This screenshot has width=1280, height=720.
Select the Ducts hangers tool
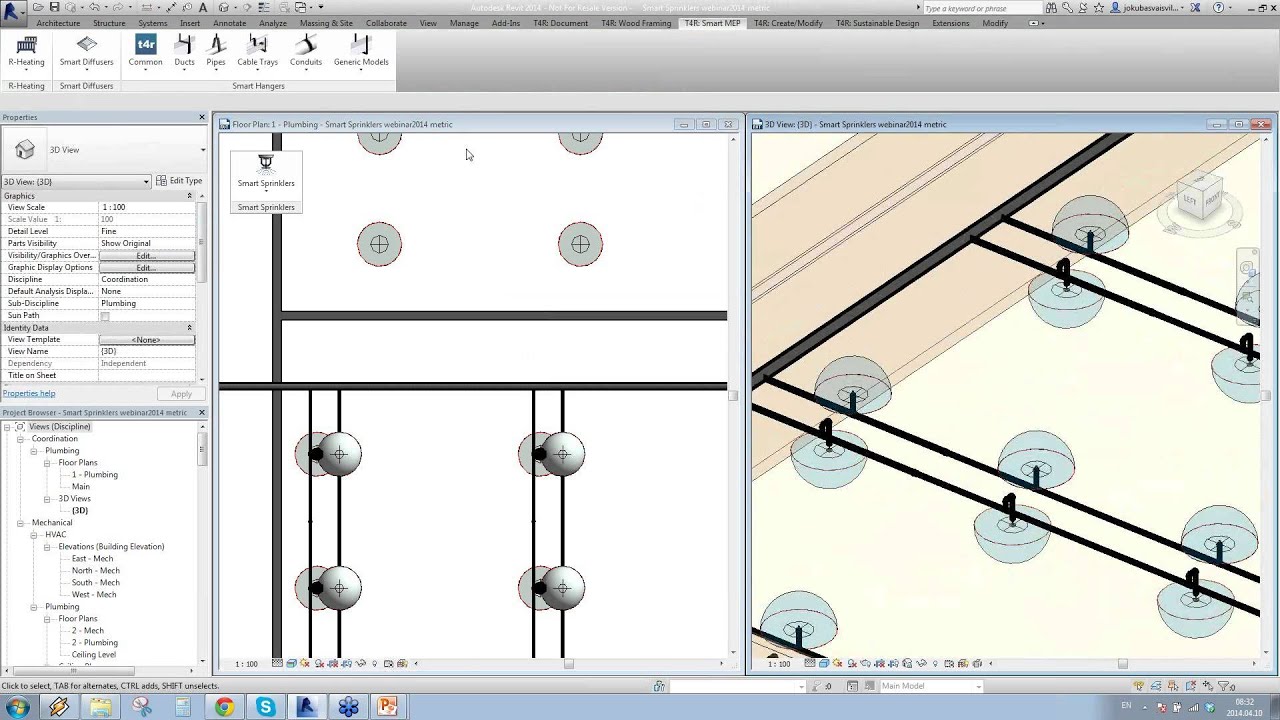point(184,52)
